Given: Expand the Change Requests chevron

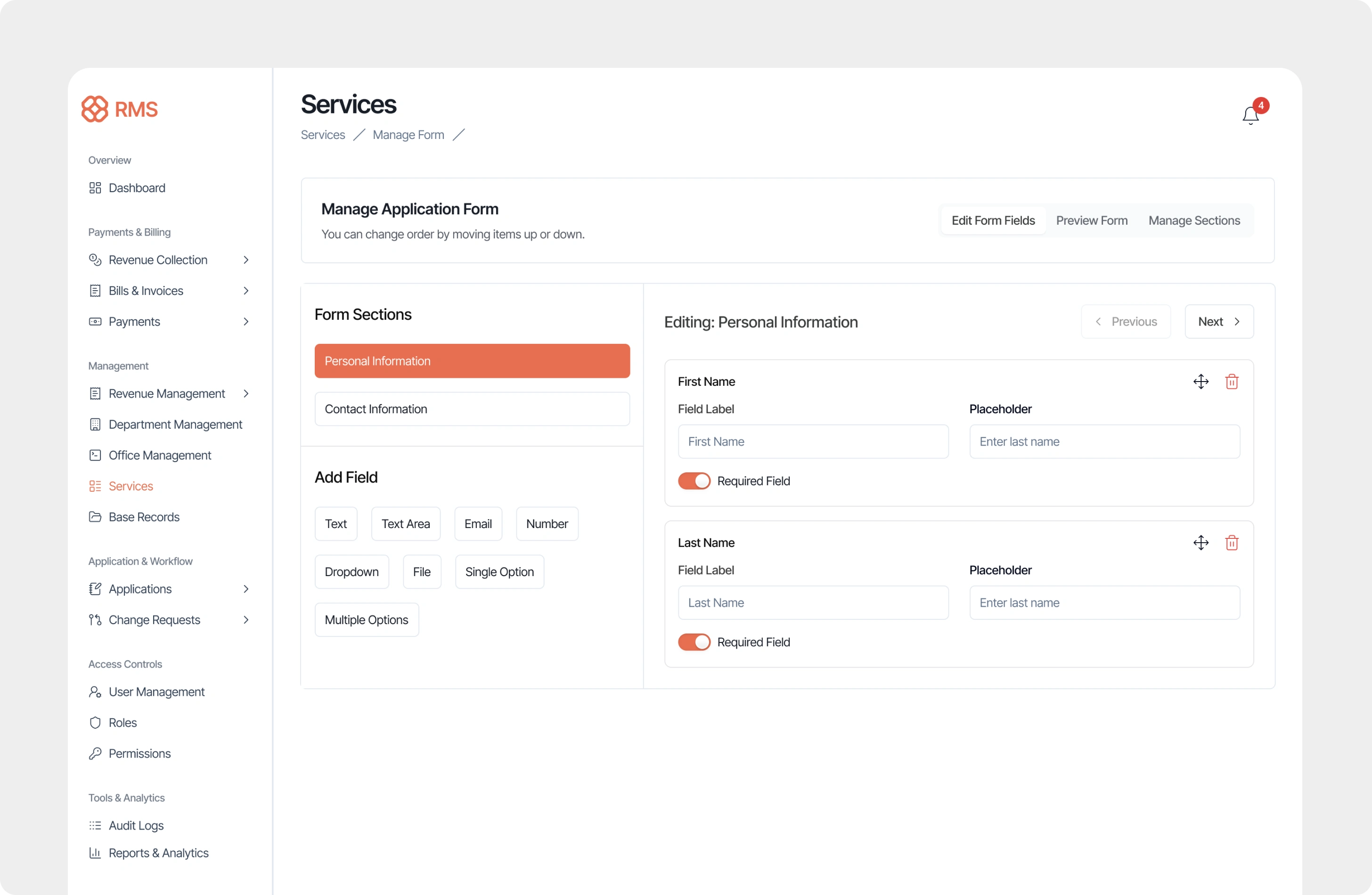Looking at the screenshot, I should [246, 619].
